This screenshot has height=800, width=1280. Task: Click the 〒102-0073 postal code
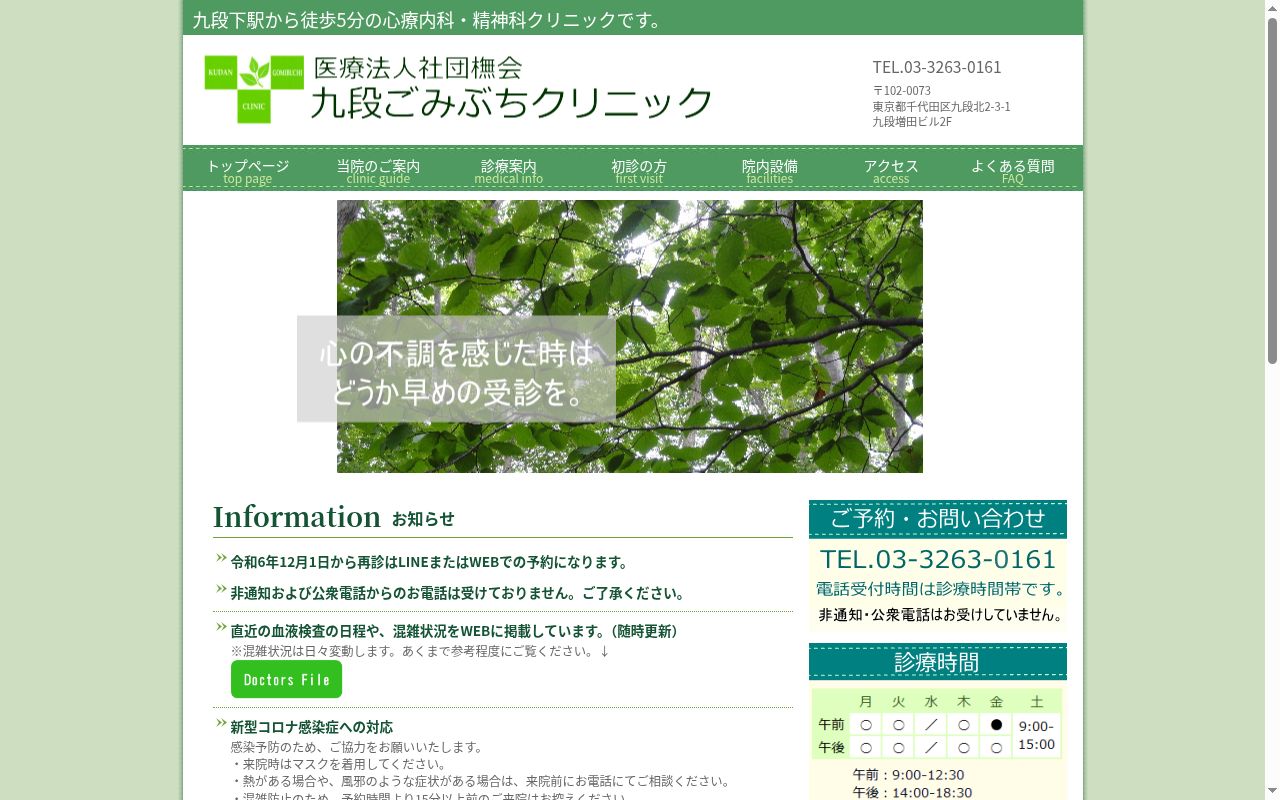pos(902,90)
